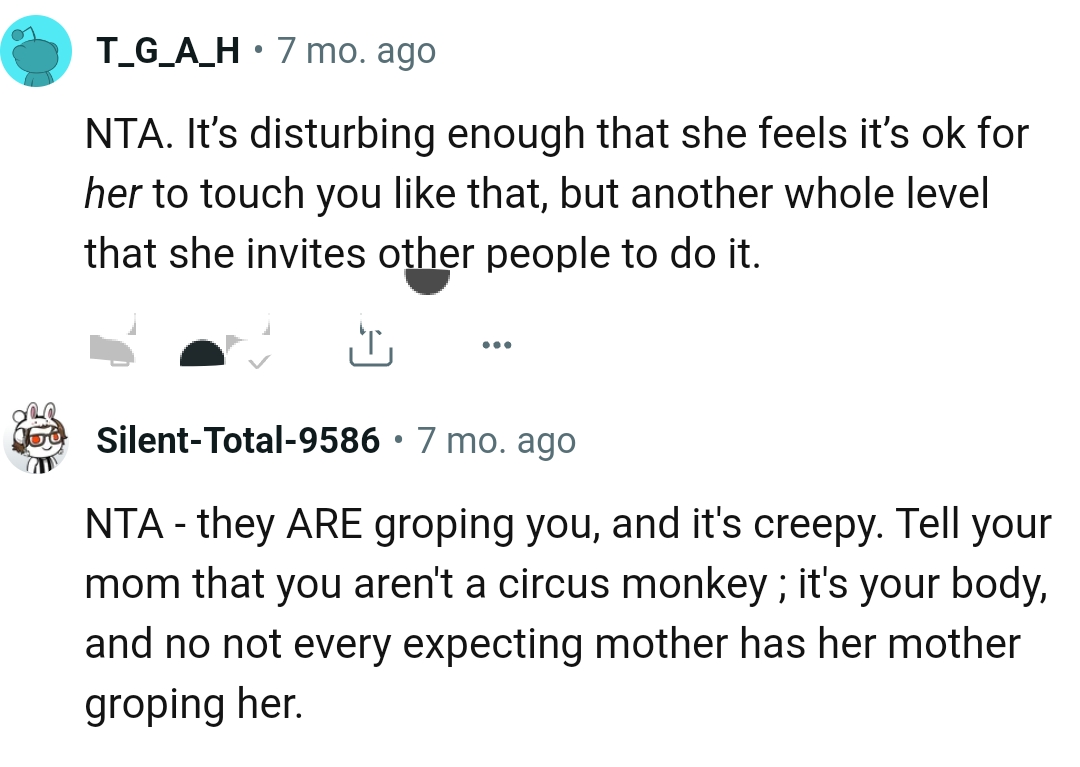The image size is (1080, 767).
Task: Un-highlight the filled vote button
Action: point(200,350)
